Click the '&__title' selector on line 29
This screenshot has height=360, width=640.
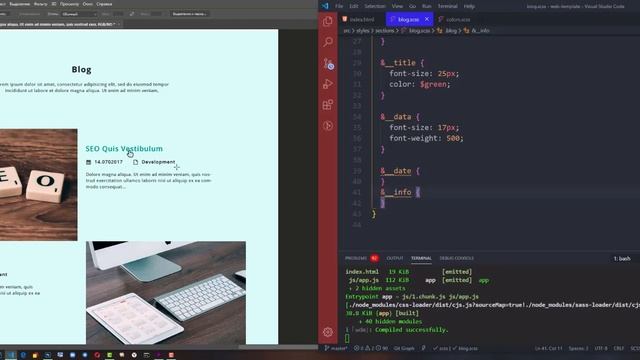[398, 63]
